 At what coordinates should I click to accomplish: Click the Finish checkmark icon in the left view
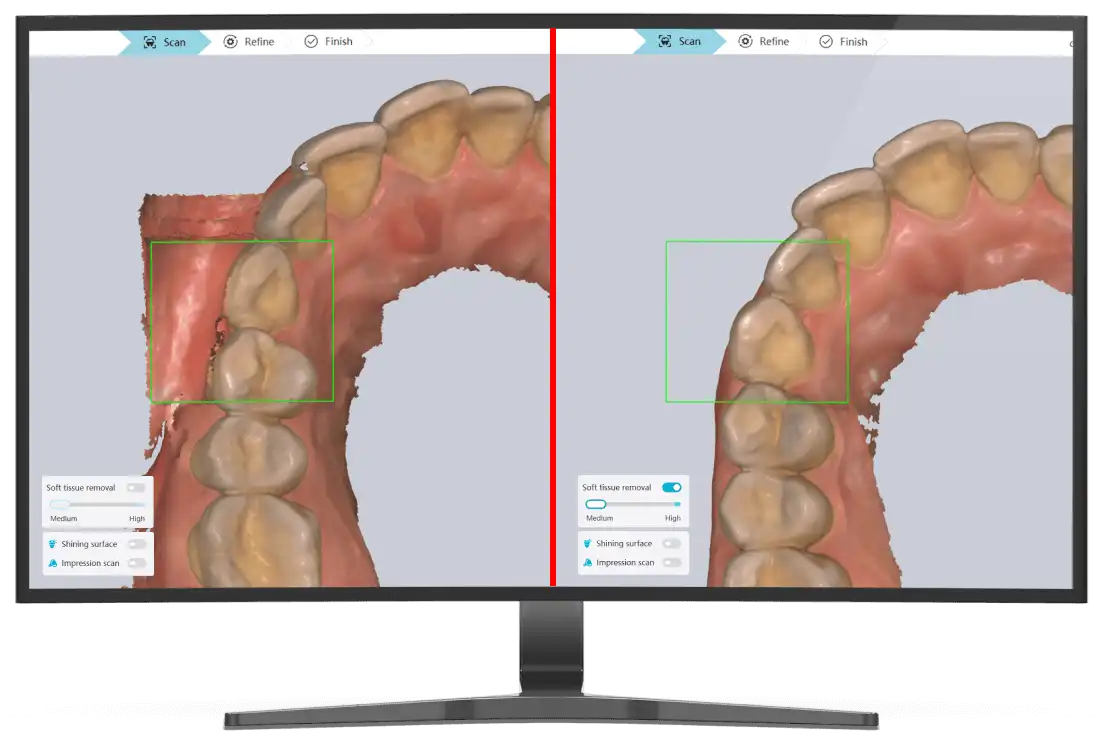coord(311,42)
